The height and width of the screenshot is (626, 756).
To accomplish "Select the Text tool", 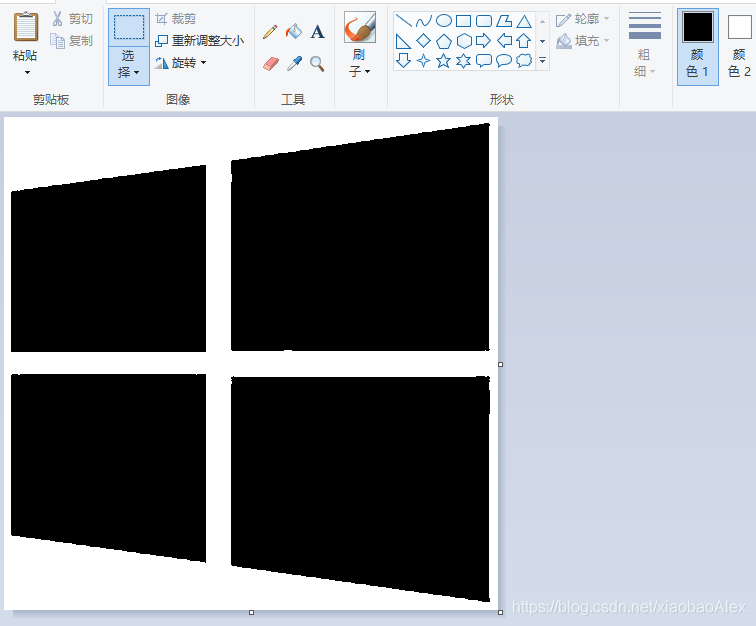I will [x=317, y=32].
